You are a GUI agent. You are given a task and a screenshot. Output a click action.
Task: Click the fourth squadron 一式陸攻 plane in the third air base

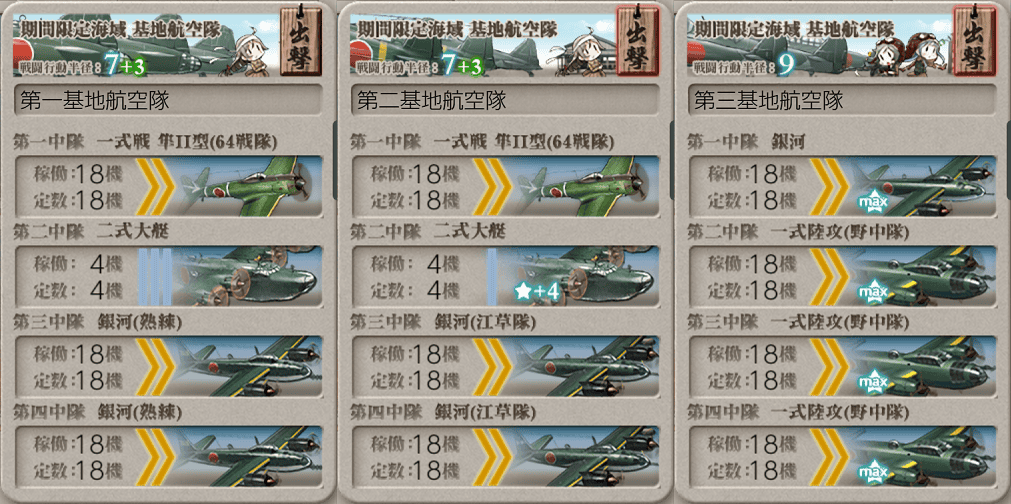click(922, 456)
